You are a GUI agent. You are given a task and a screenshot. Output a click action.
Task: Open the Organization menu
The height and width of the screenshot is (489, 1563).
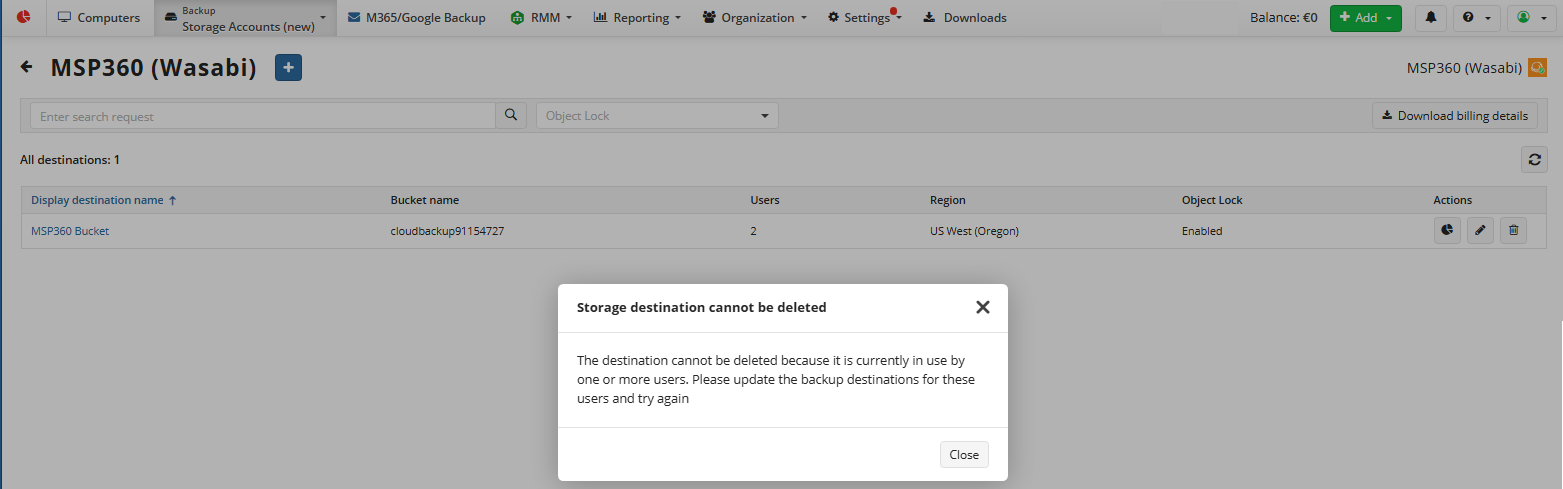755,18
